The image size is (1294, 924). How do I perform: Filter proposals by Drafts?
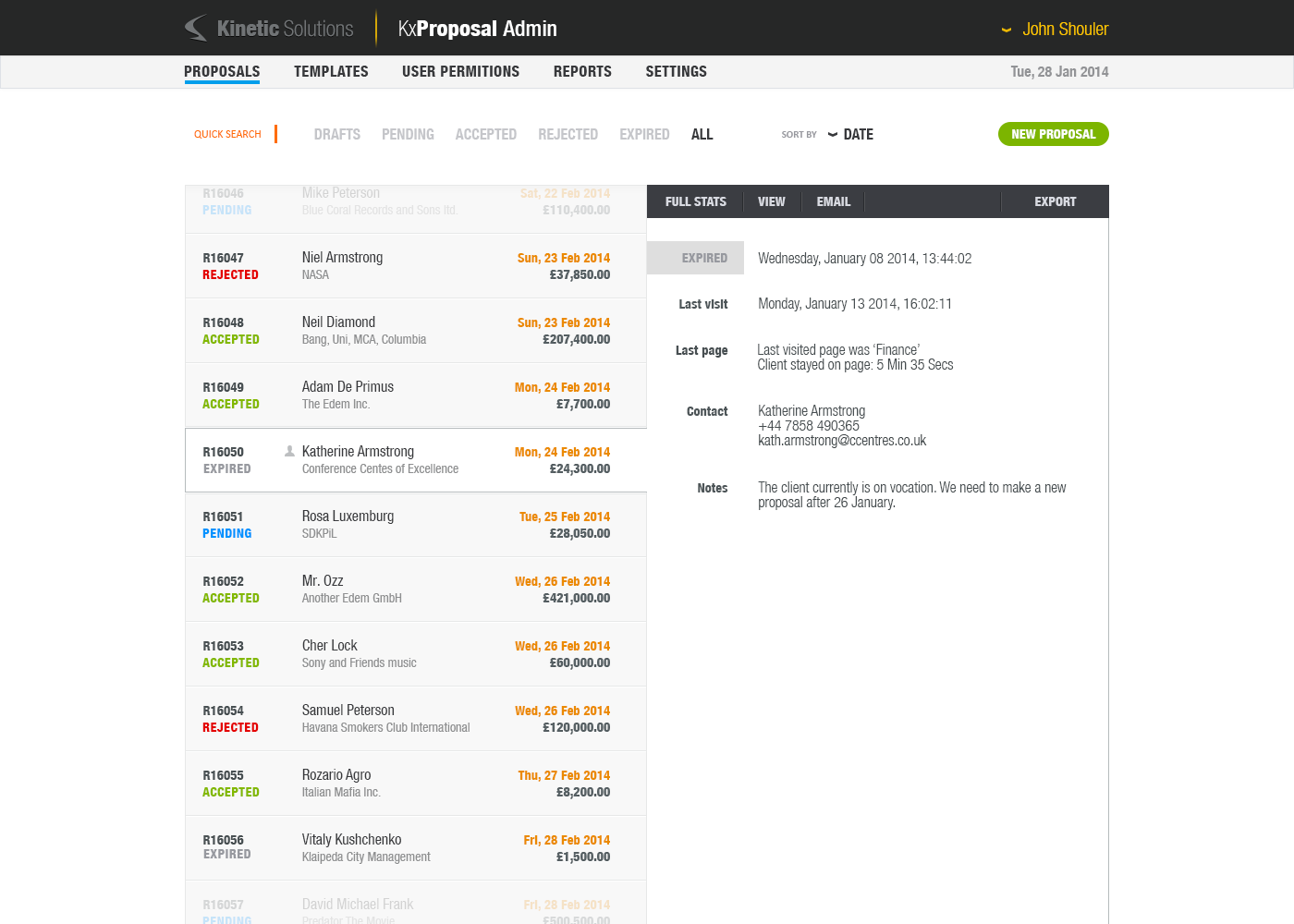tap(336, 134)
